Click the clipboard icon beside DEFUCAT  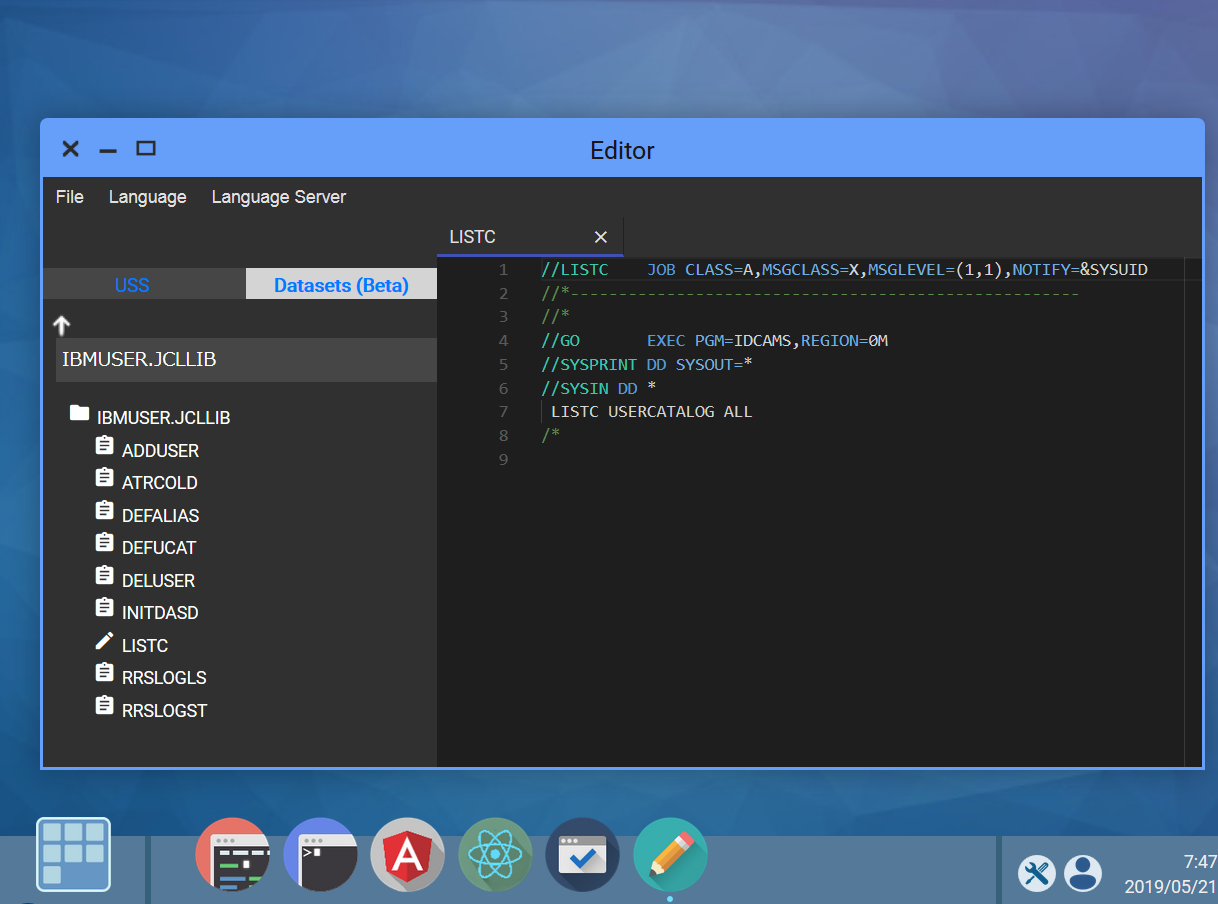(104, 543)
